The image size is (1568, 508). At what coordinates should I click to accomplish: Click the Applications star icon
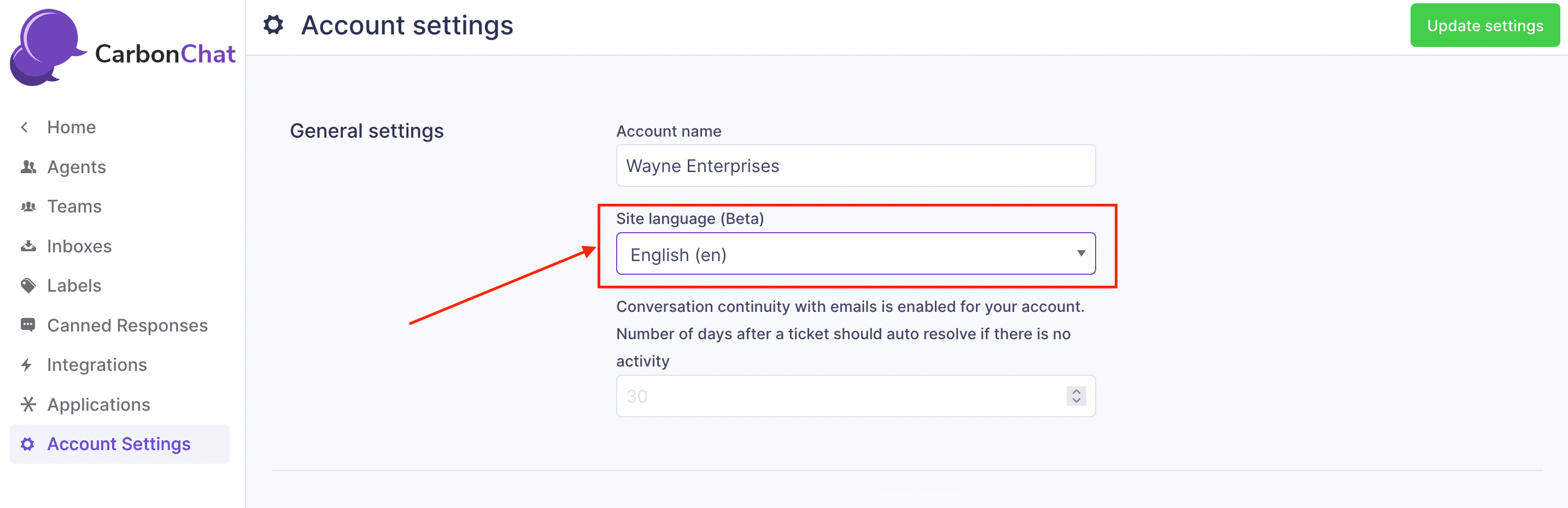(28, 405)
